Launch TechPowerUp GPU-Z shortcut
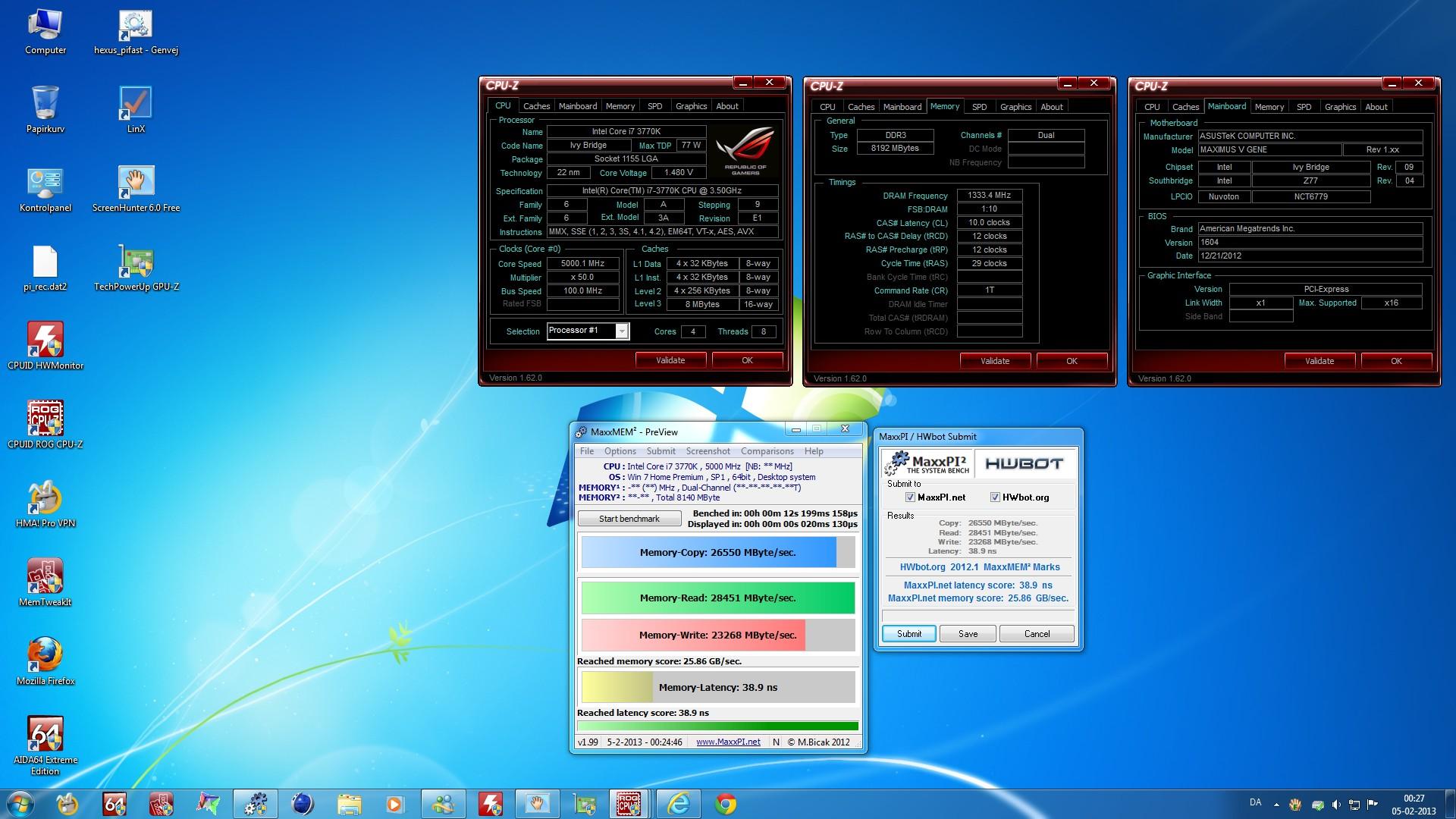The image size is (1456, 819). click(x=136, y=268)
